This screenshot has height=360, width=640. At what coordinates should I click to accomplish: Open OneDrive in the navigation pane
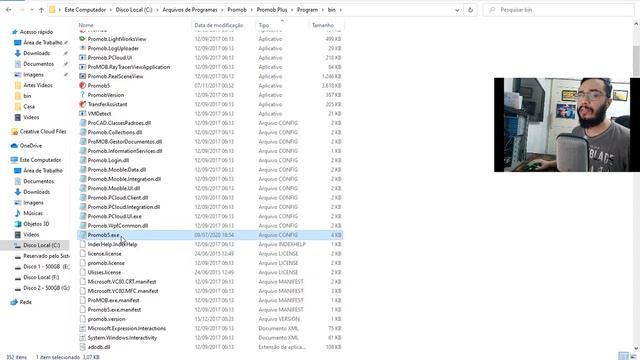pos(31,146)
